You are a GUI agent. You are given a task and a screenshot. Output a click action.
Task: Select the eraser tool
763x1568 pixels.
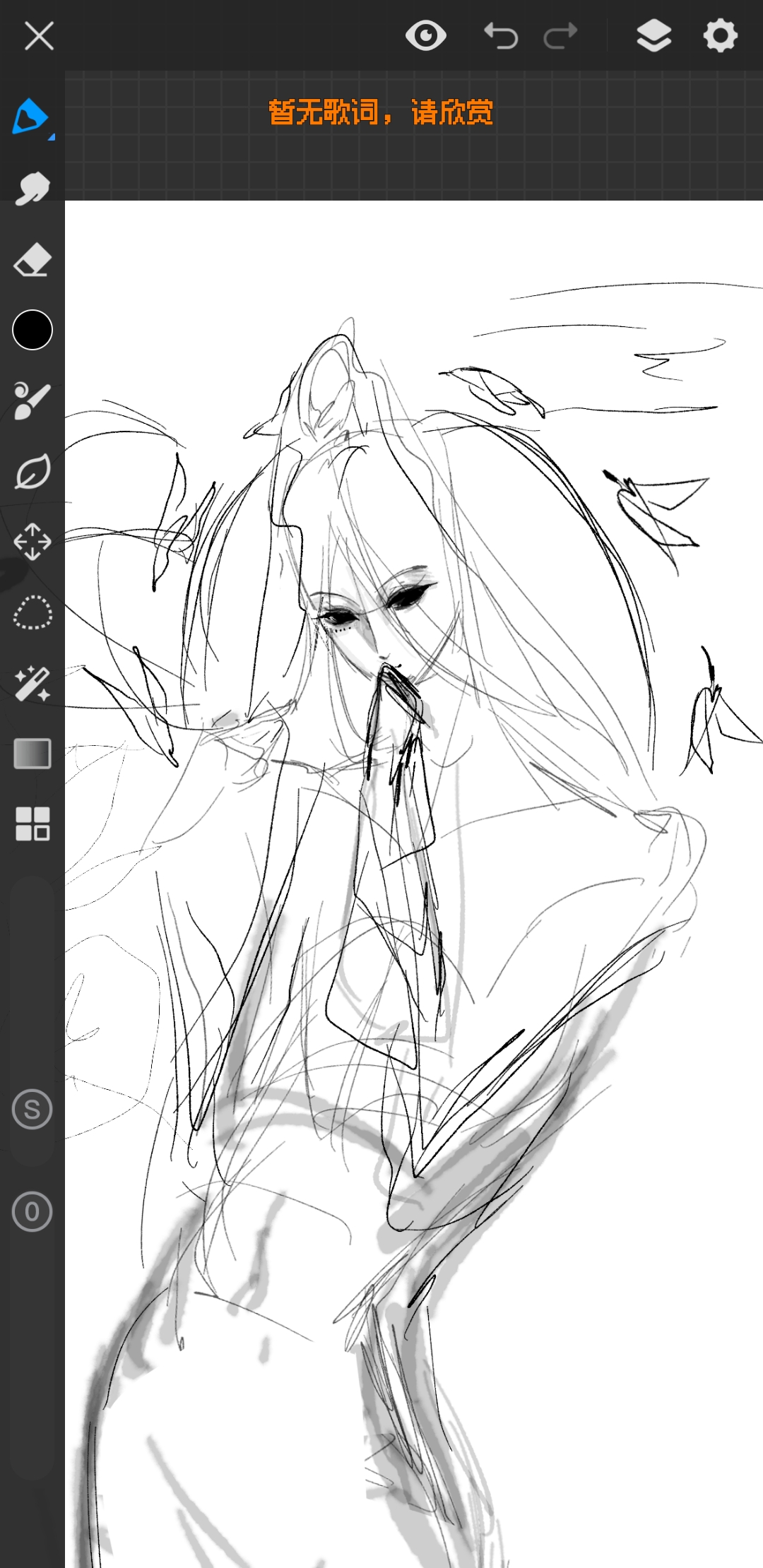[32, 260]
